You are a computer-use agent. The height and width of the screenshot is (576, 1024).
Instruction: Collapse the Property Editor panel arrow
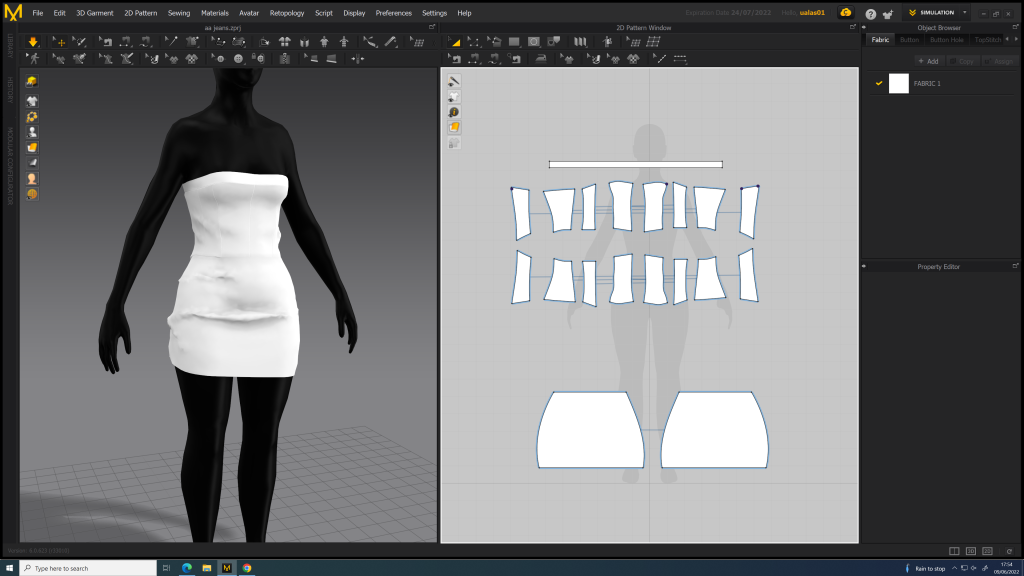[864, 267]
